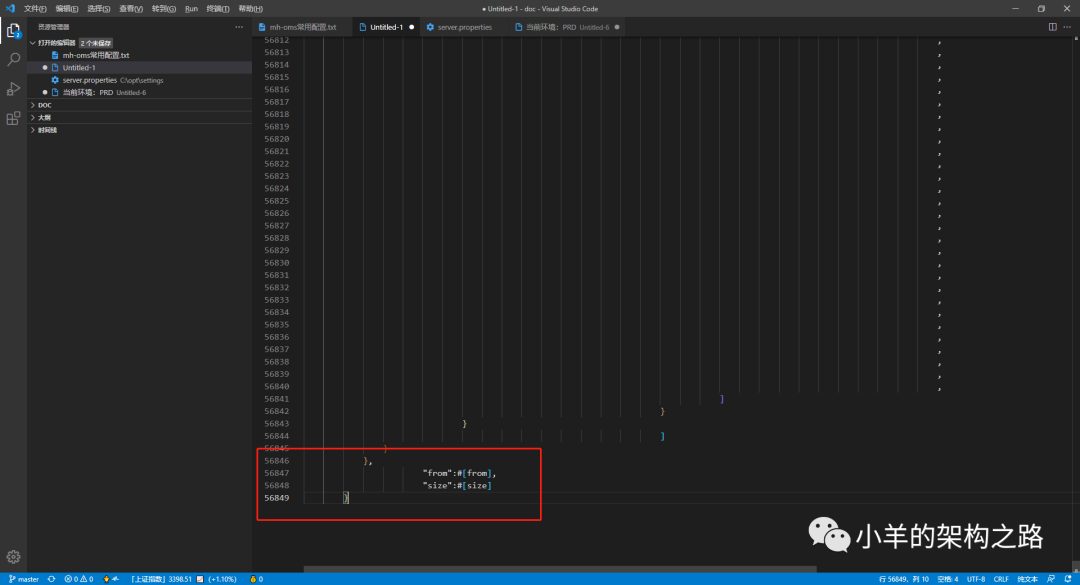Image resolution: width=1080 pixels, height=585 pixels.
Task: Click line number 56849 in gutter
Action: point(276,497)
